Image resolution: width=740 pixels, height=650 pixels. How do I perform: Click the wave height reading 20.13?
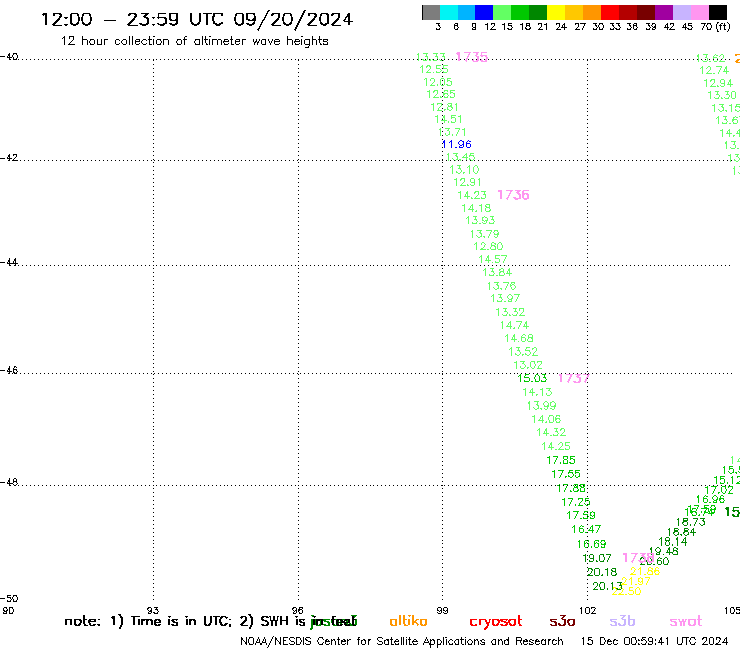point(607,586)
